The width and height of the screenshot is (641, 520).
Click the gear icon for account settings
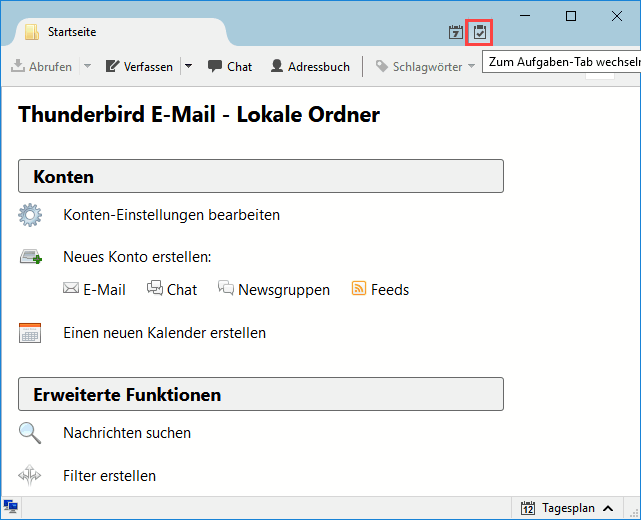click(x=30, y=215)
